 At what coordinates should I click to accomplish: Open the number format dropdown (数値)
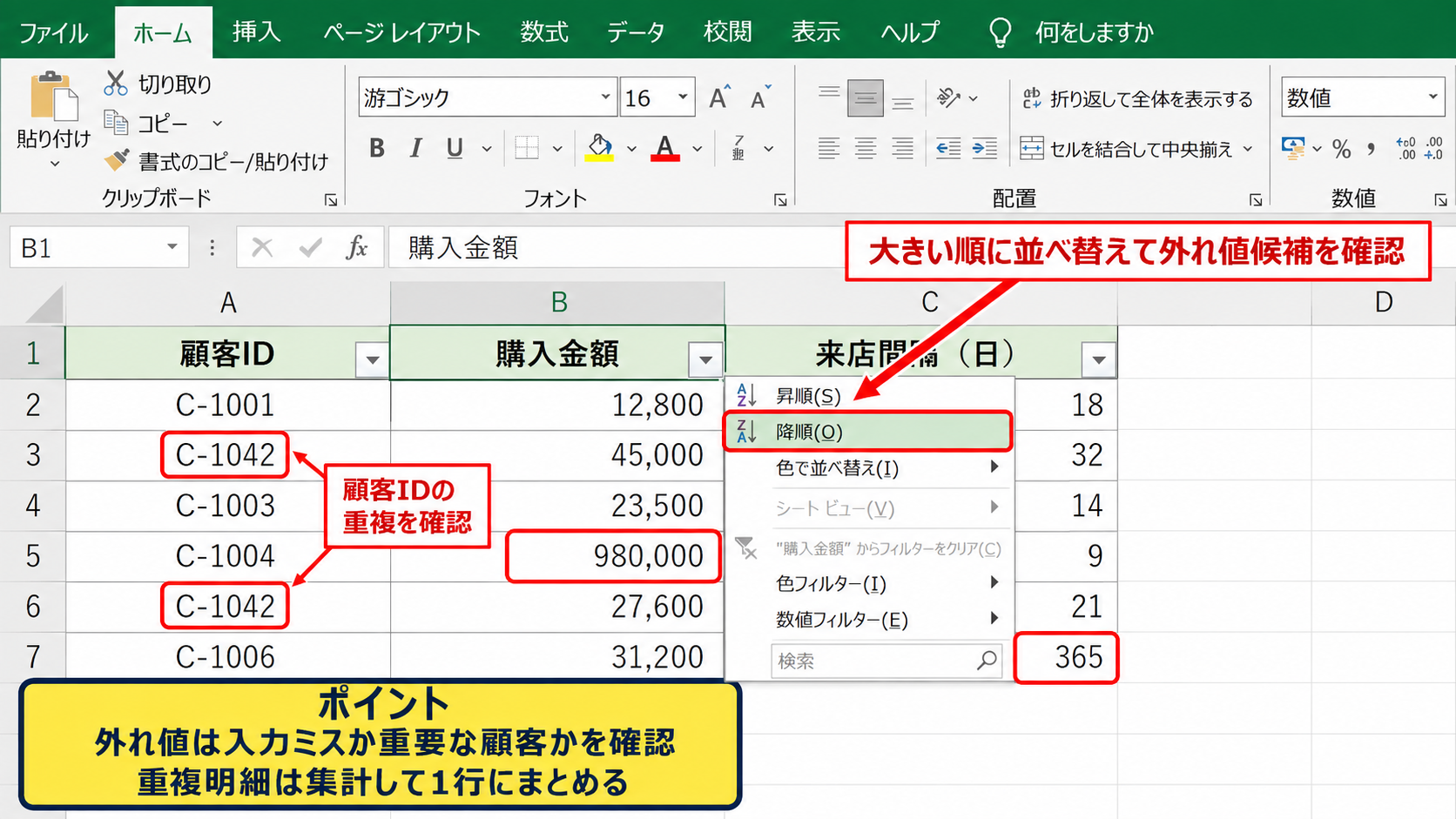[x=1433, y=97]
